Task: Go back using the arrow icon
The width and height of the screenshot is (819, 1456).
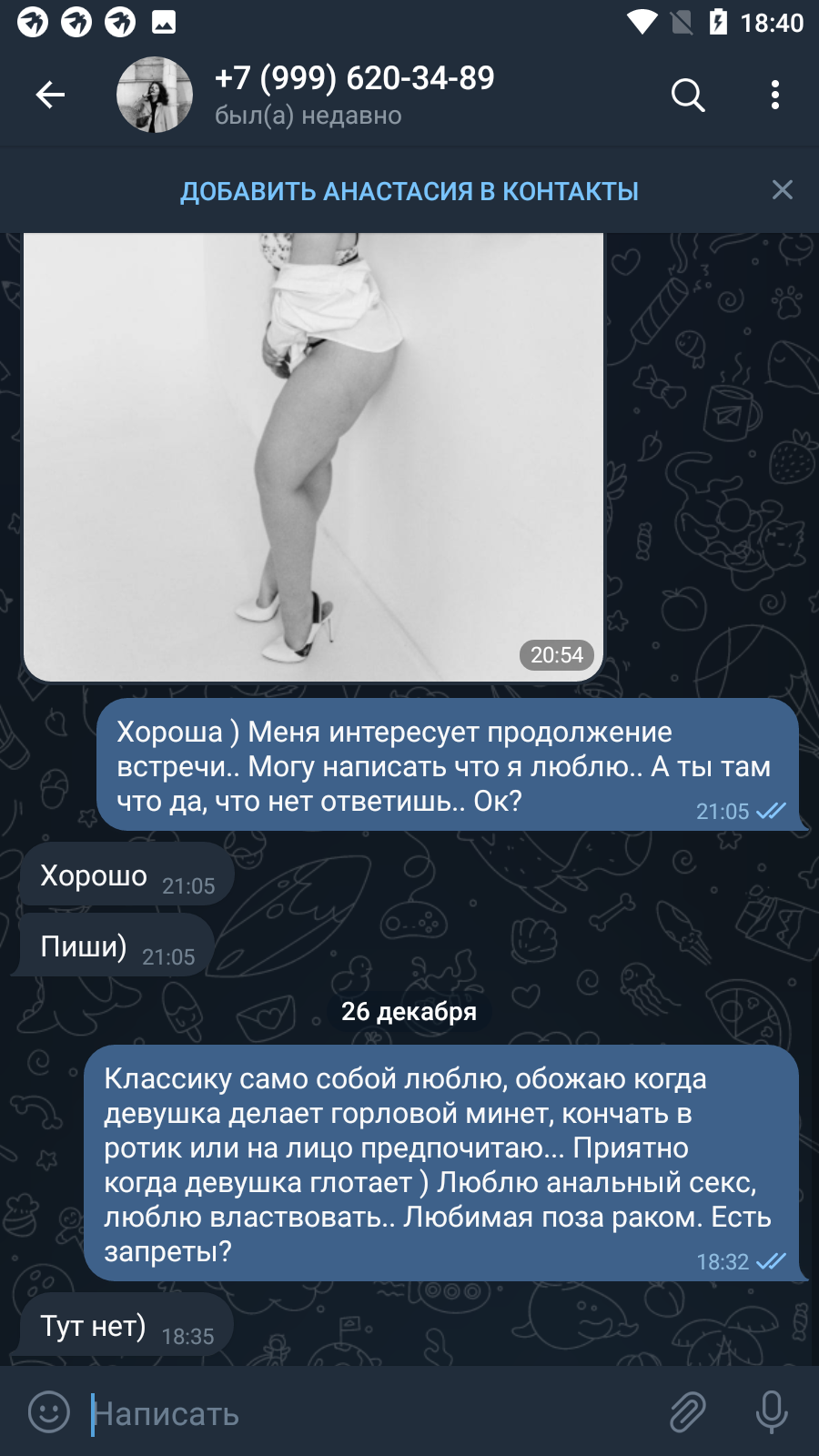Action: pos(50,95)
